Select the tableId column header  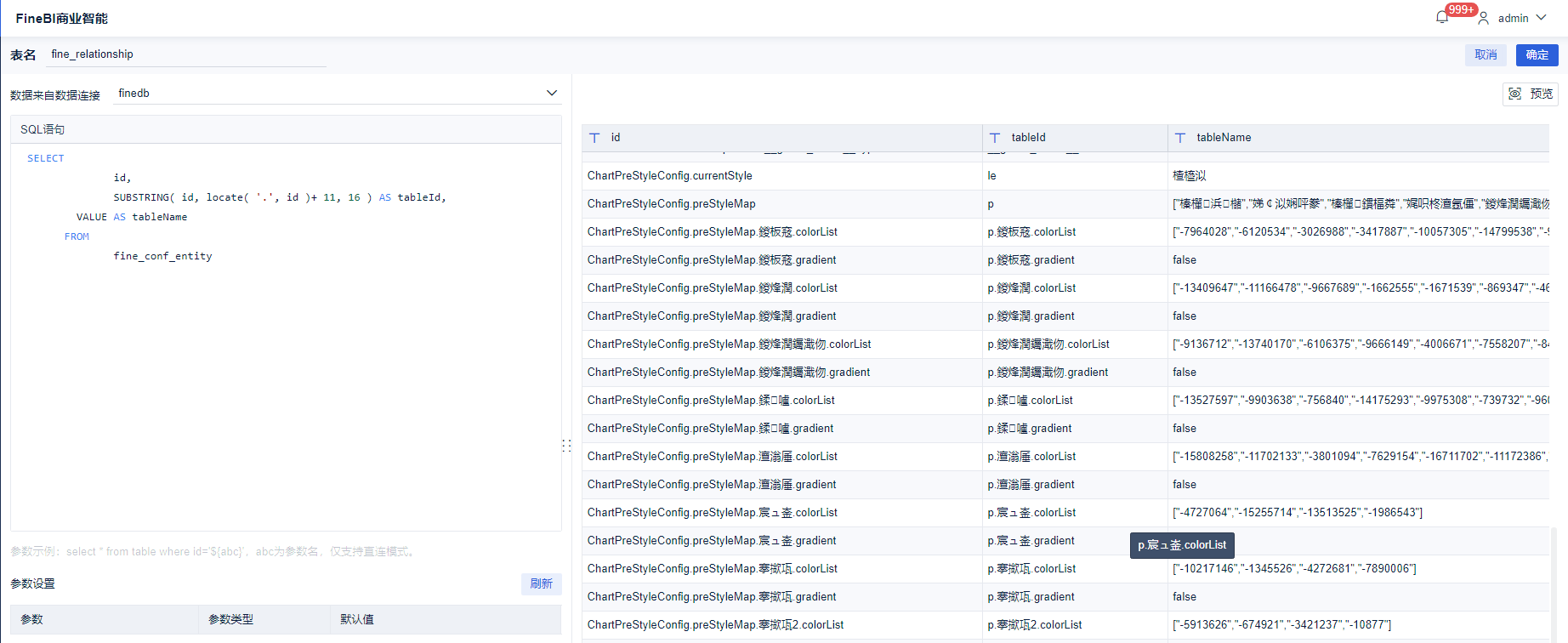pyautogui.click(x=1076, y=138)
